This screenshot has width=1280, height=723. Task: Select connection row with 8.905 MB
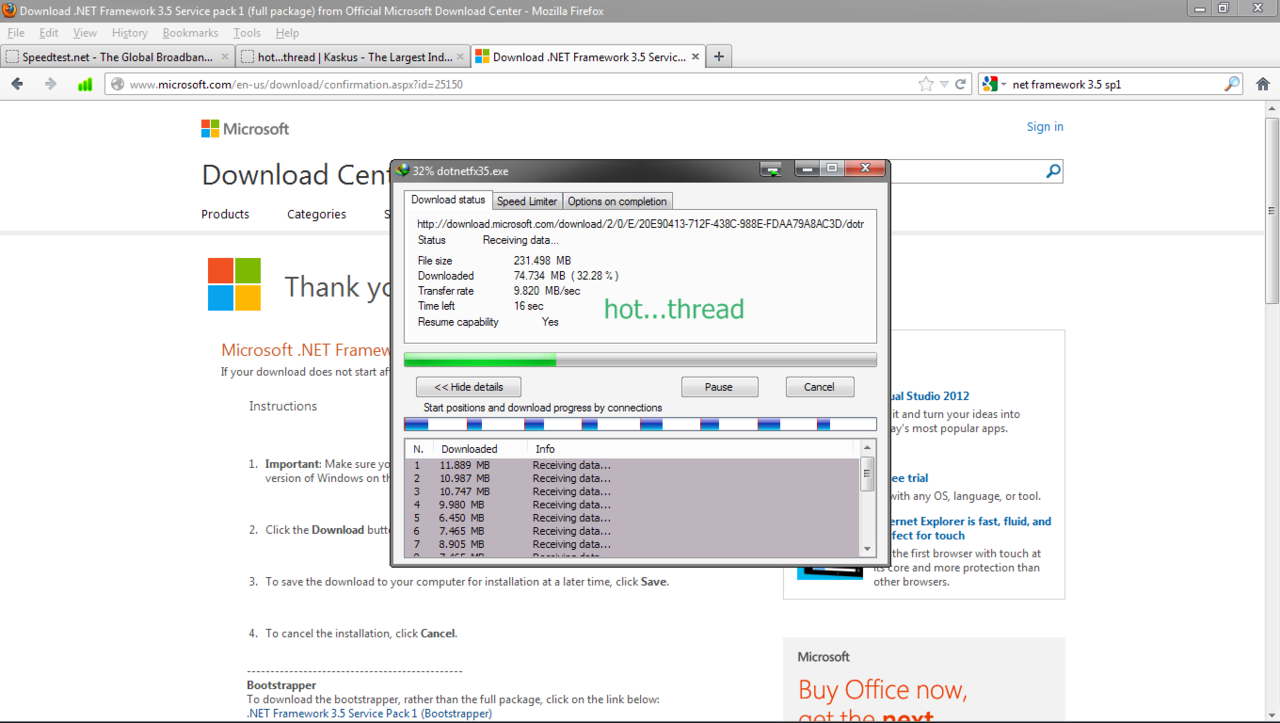pyautogui.click(x=632, y=544)
